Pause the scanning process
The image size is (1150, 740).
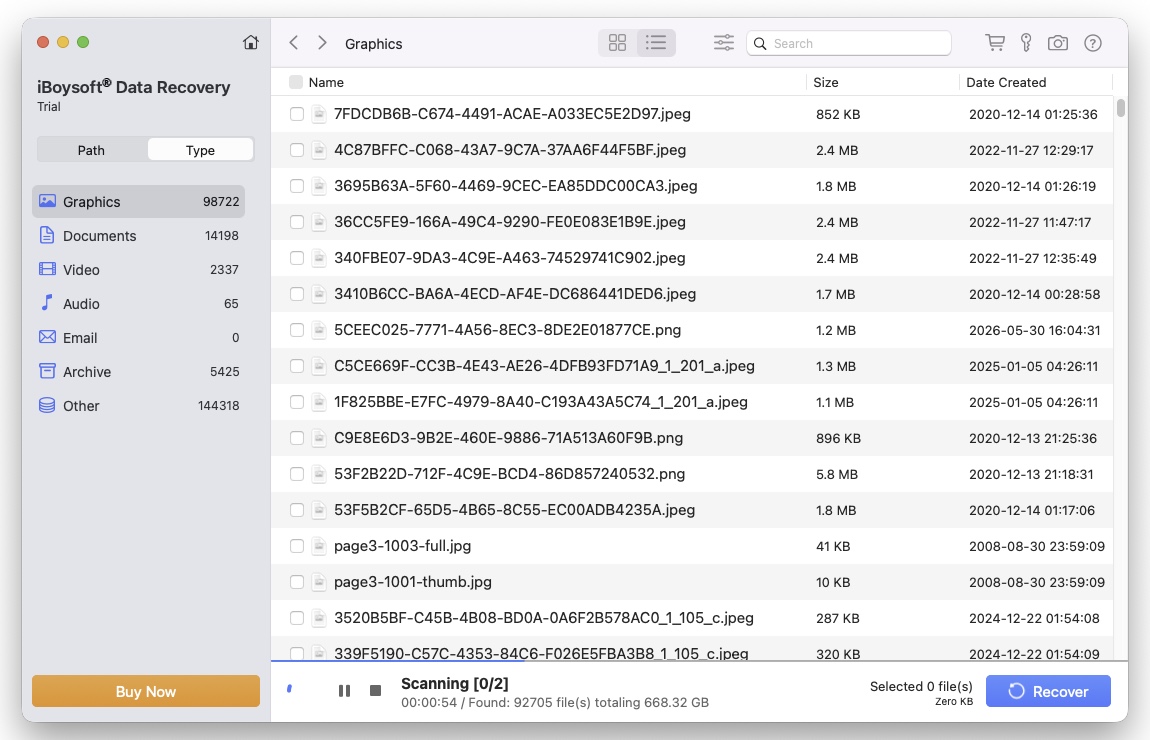click(344, 691)
